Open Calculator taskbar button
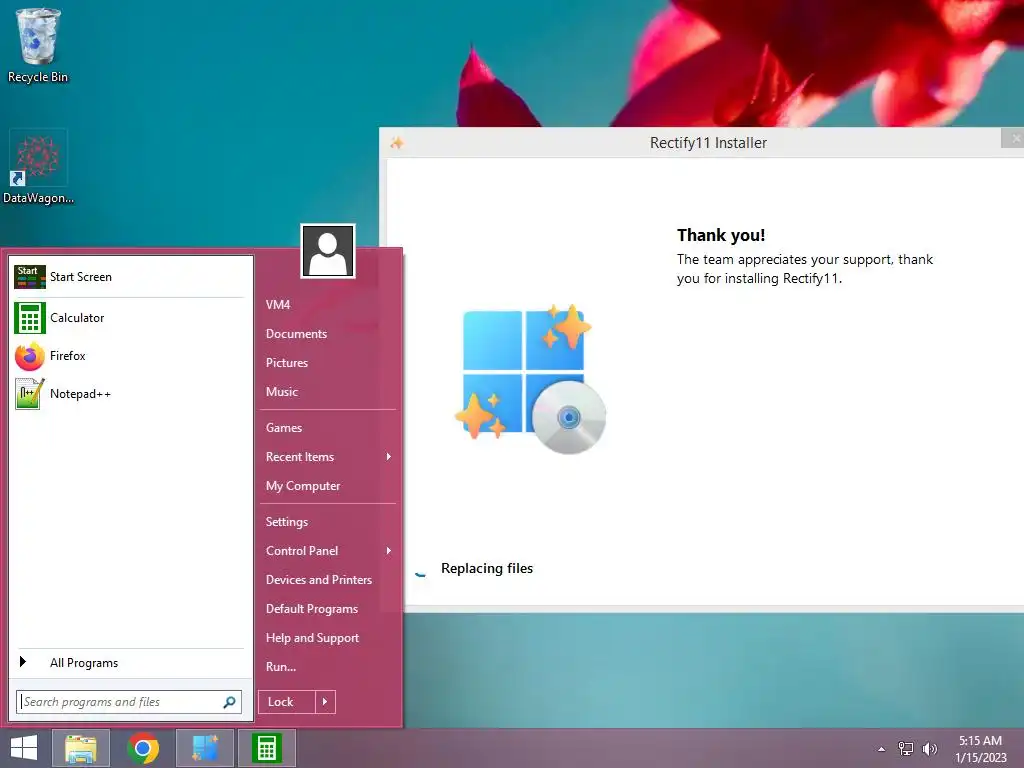The height and width of the screenshot is (768, 1024). (266, 748)
